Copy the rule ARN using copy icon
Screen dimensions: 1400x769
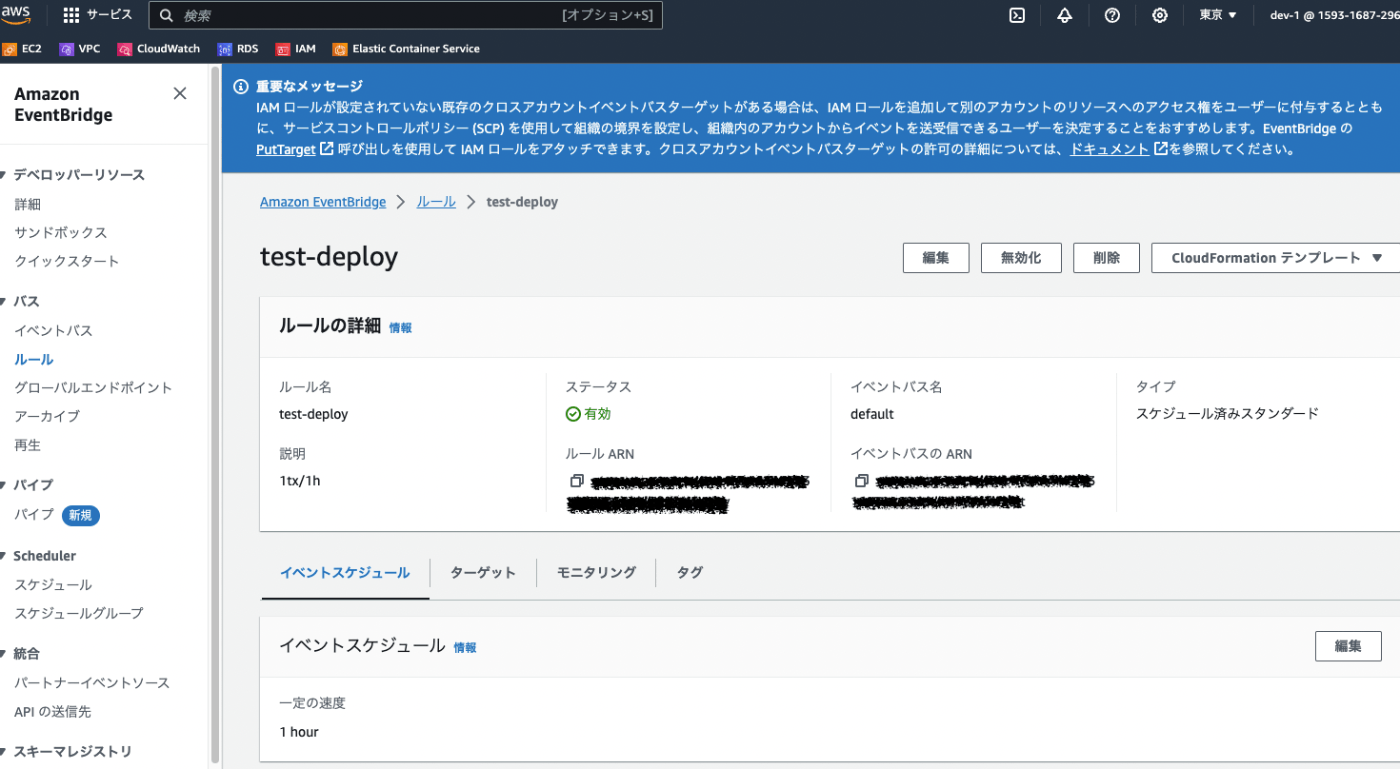tap(577, 481)
